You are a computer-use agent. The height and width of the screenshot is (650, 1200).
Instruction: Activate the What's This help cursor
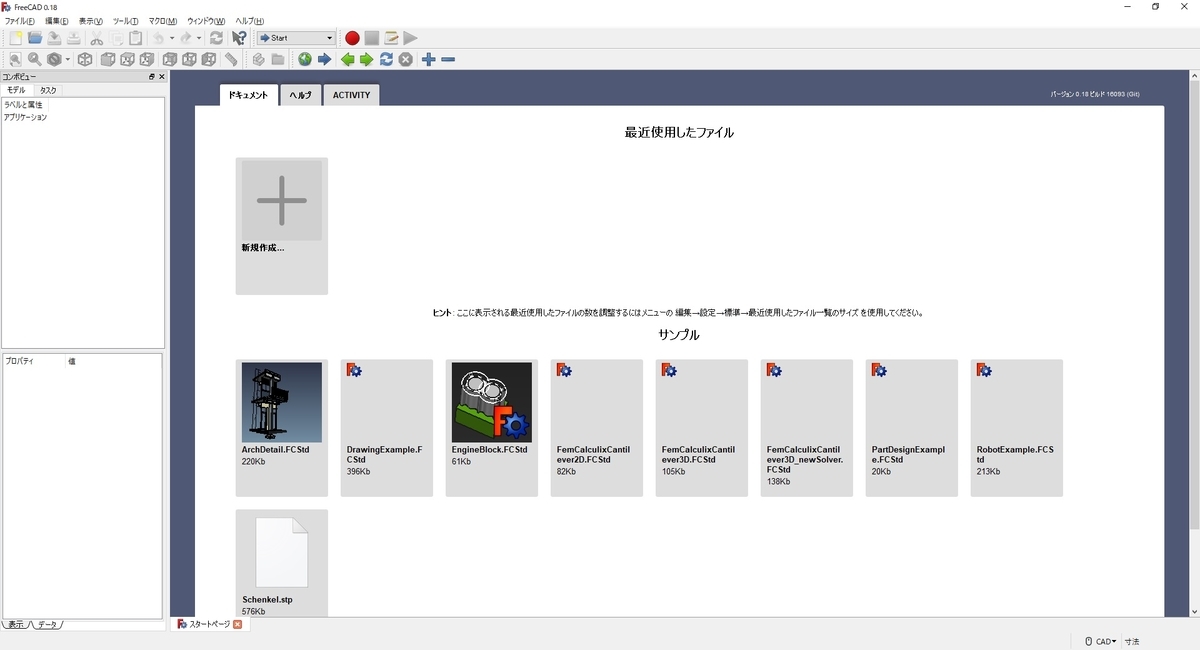point(238,37)
